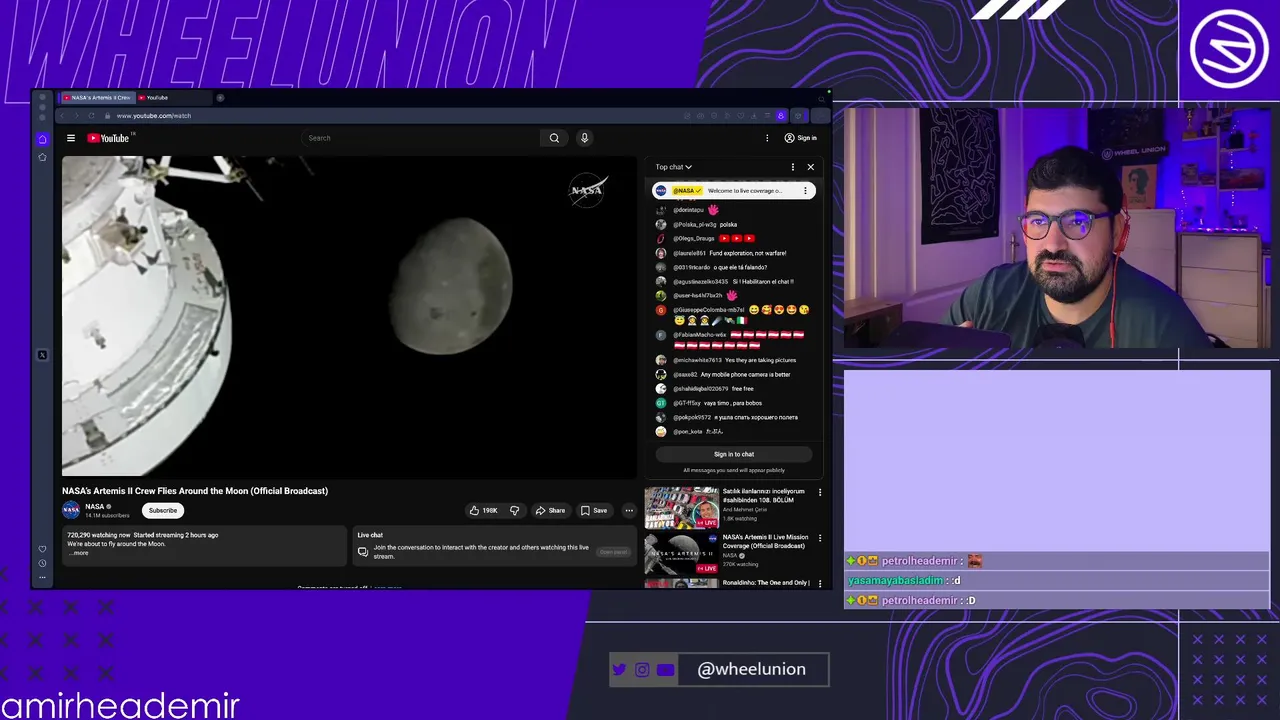Open menu for Ronaldinho: The One and Only recommendation

(x=820, y=583)
